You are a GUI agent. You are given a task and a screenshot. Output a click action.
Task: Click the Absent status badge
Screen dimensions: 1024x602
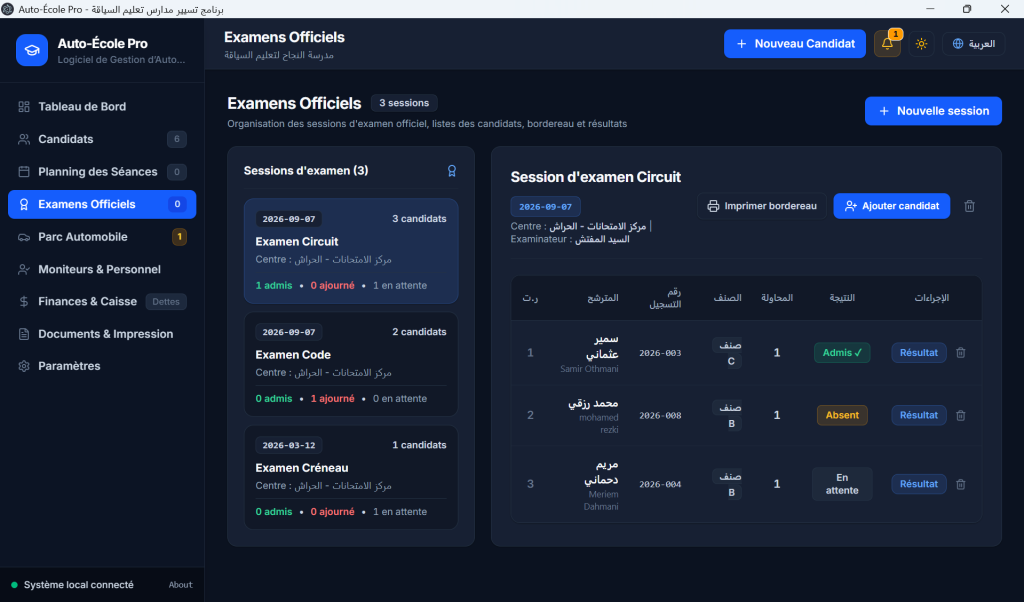(842, 415)
